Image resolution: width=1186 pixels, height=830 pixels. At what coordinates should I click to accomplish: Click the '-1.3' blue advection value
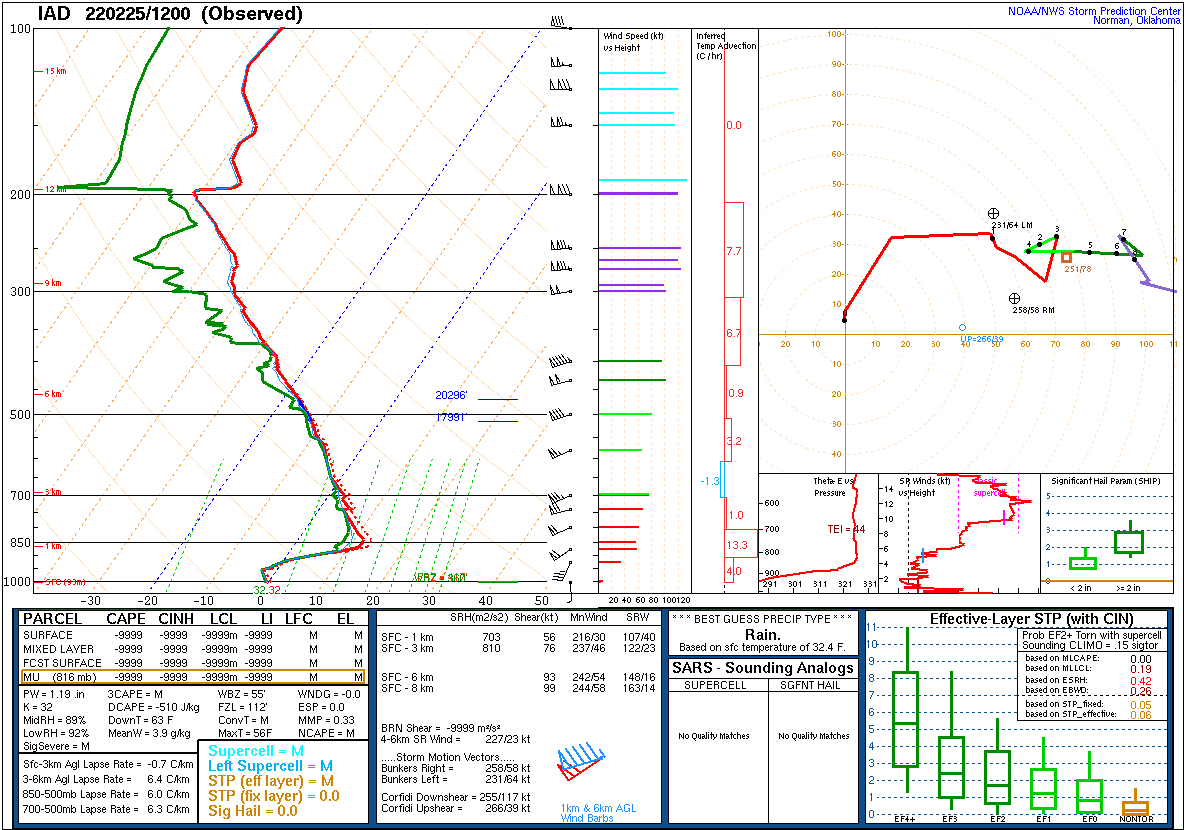709,481
